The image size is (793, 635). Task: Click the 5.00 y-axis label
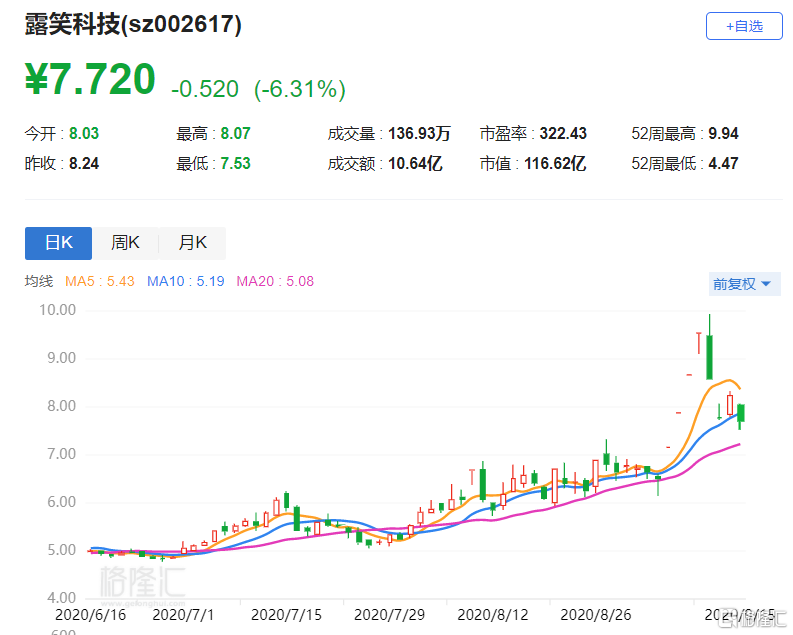(x=61, y=550)
